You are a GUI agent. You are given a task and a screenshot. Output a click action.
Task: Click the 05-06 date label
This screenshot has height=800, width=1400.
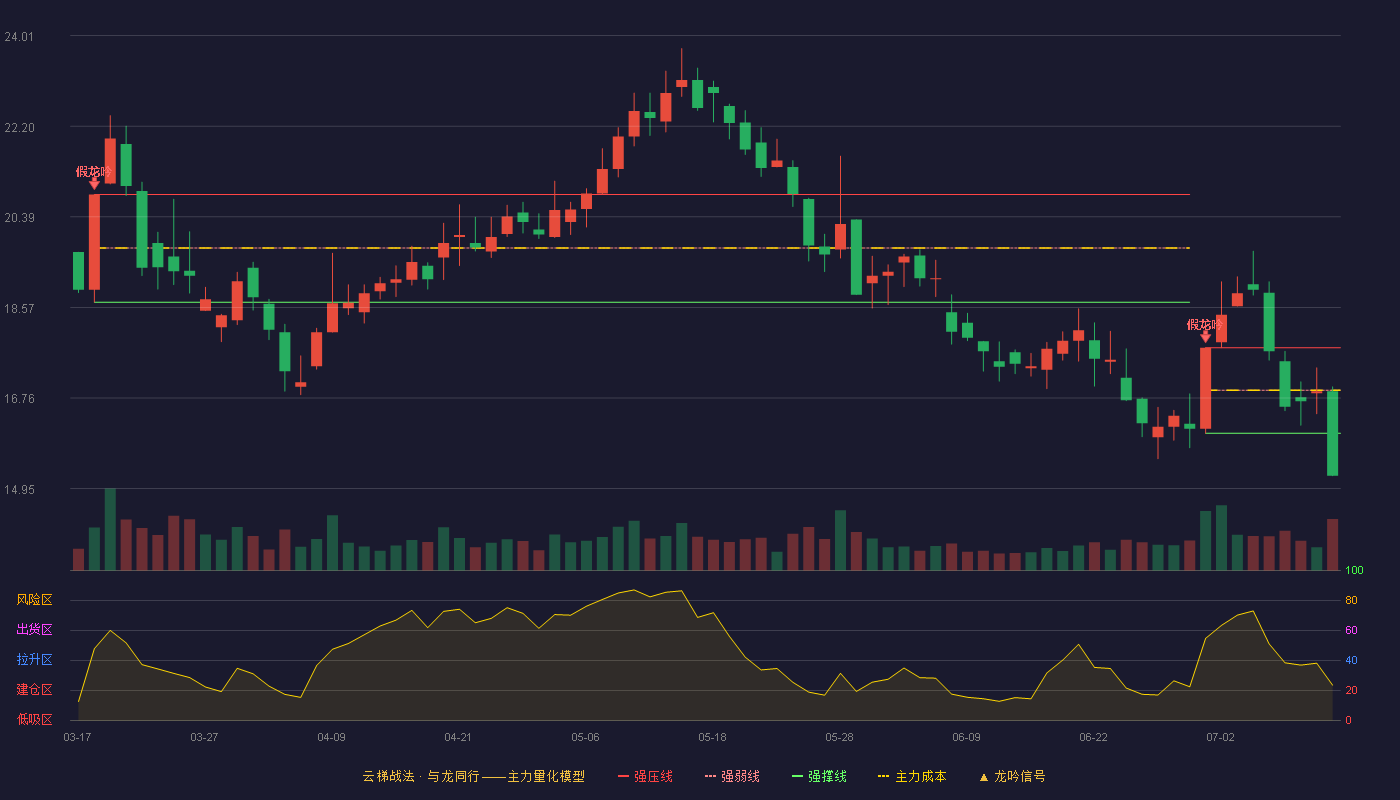[585, 737]
